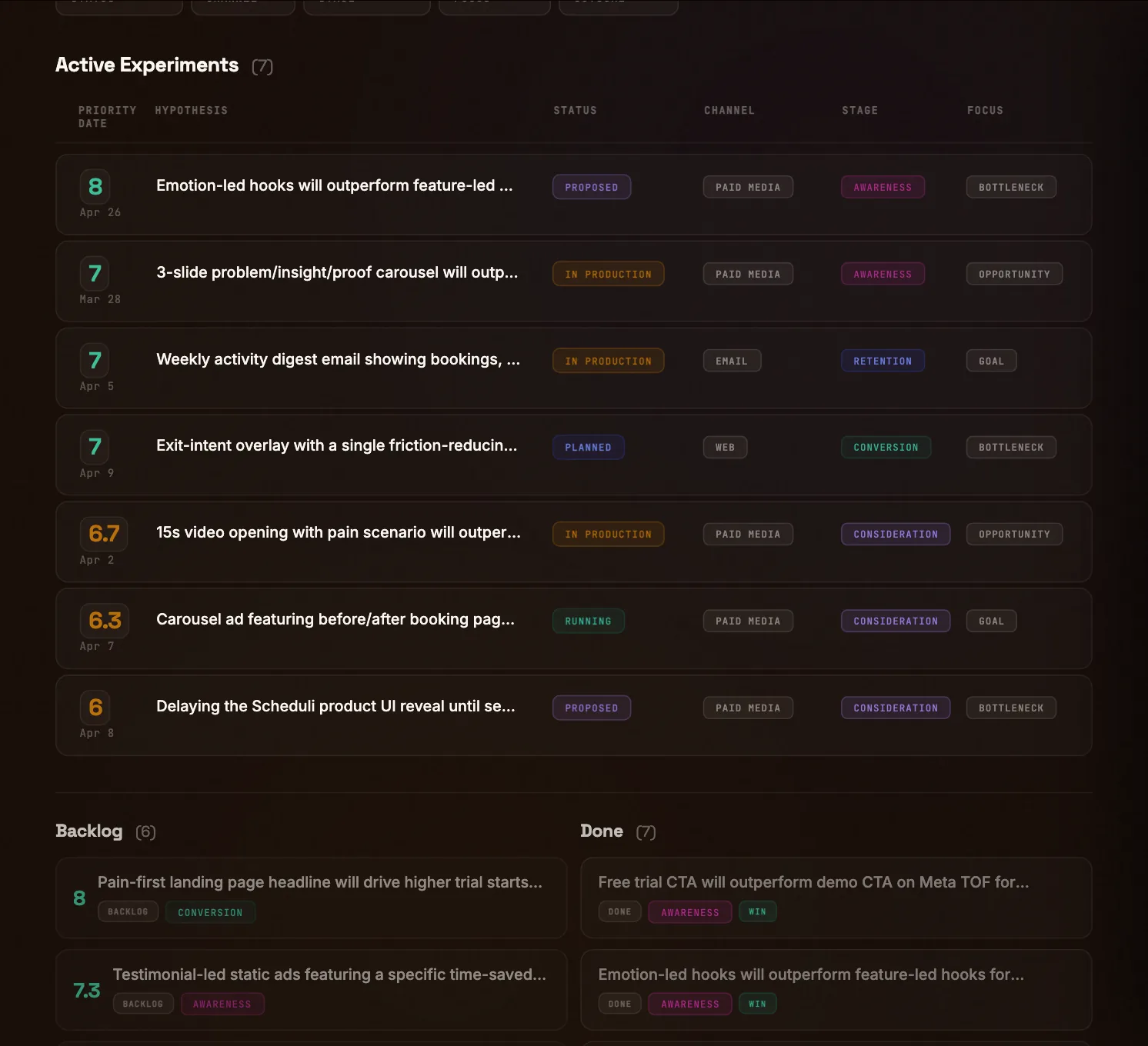
Task: Open the 'Free trial CTA will outperform demo CTA' done card
Action: (x=836, y=898)
